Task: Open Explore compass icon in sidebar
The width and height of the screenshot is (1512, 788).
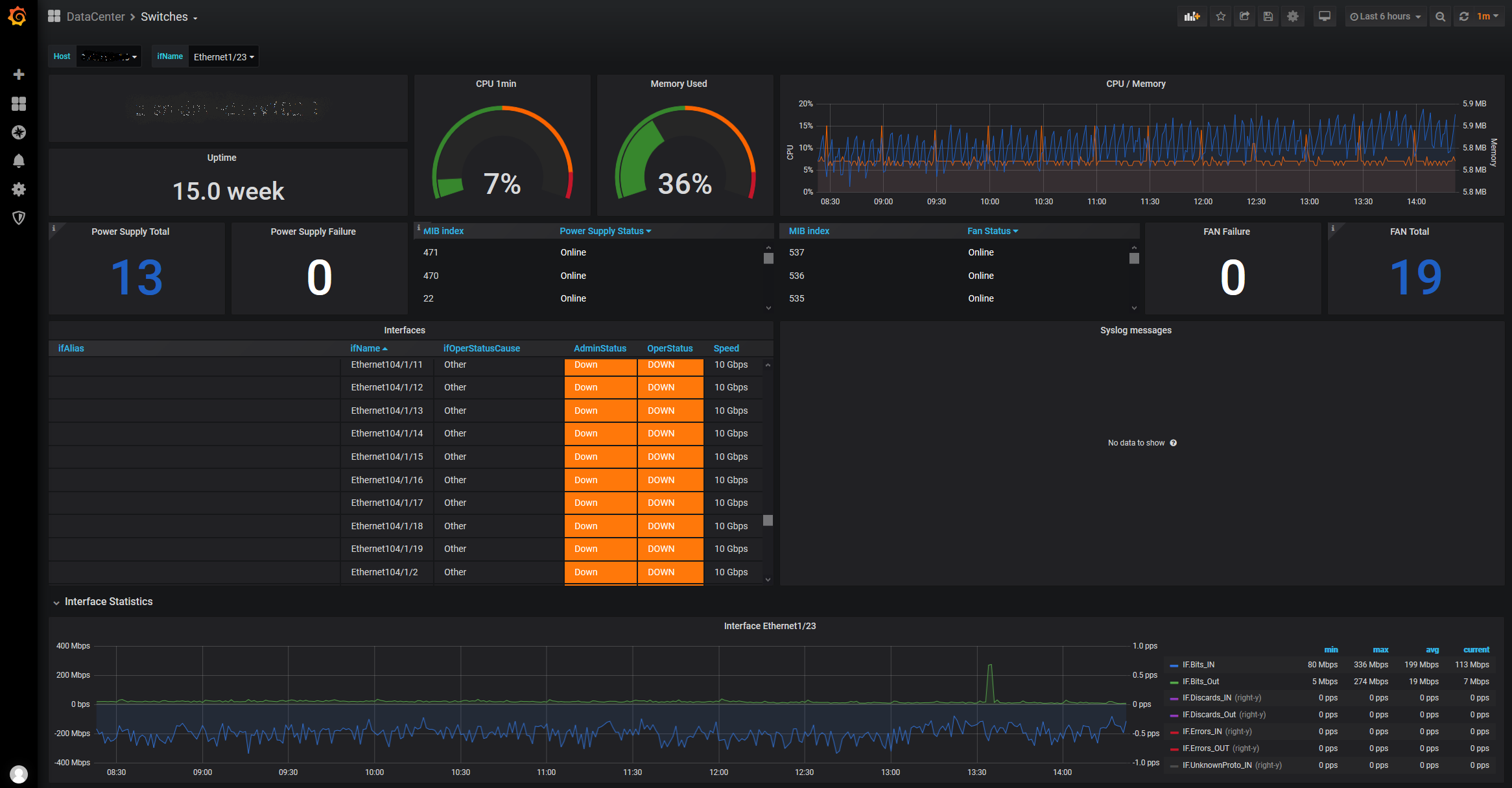Action: pos(19,132)
